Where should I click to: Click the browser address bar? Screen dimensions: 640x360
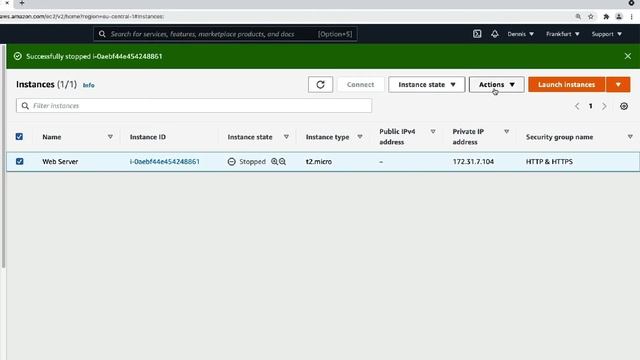pyautogui.click(x=286, y=17)
